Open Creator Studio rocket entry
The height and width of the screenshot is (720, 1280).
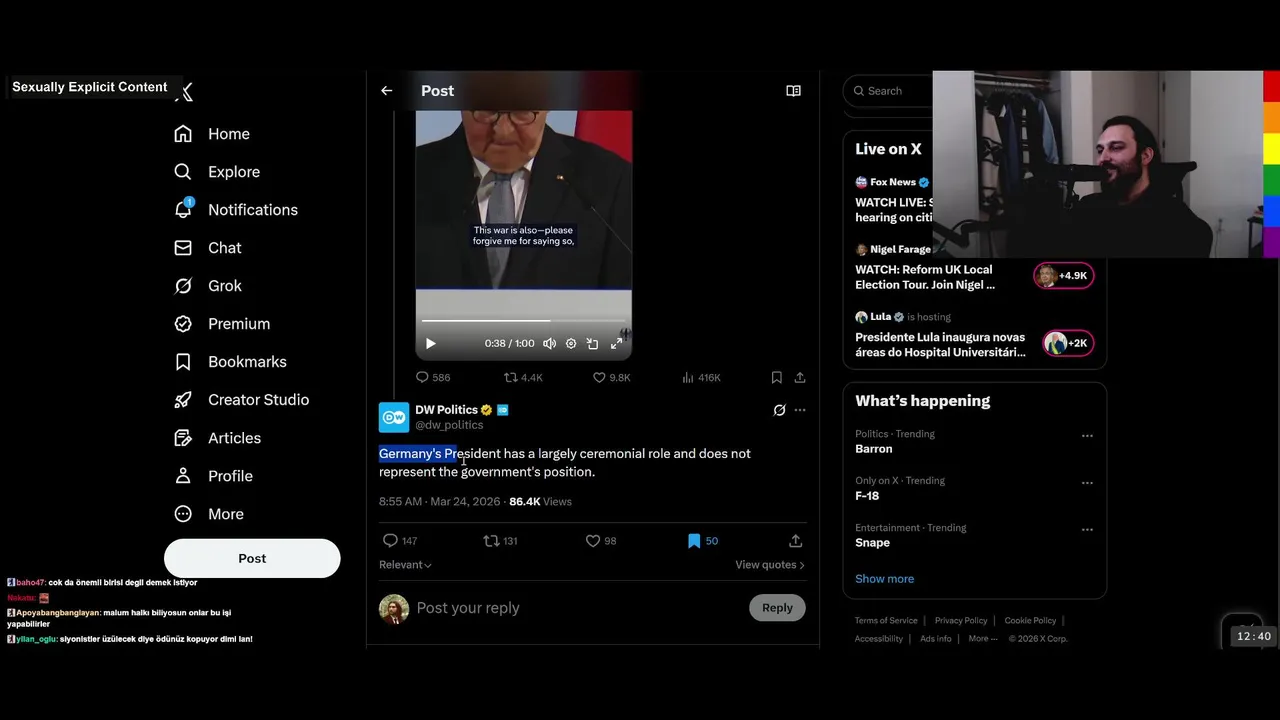(240, 400)
